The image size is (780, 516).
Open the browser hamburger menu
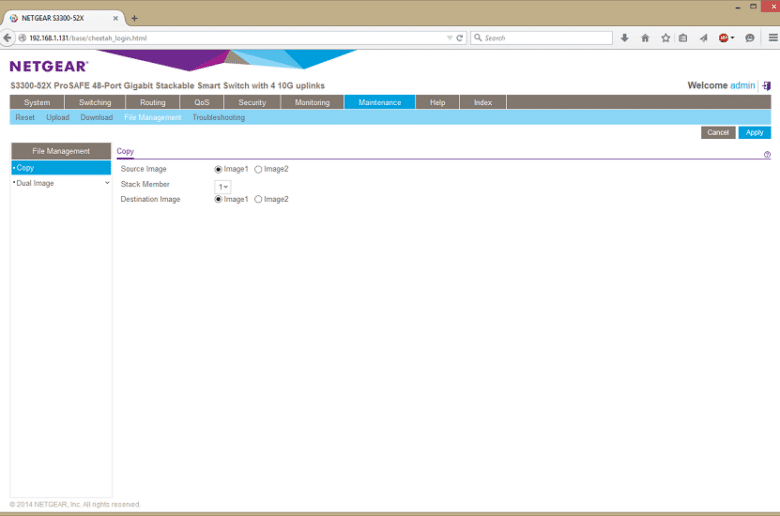[x=773, y=38]
